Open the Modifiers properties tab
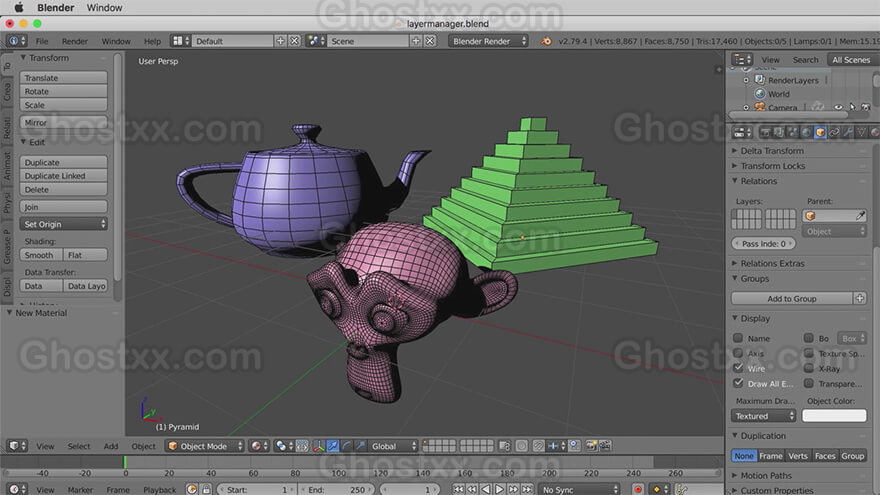880x495 pixels. click(847, 132)
